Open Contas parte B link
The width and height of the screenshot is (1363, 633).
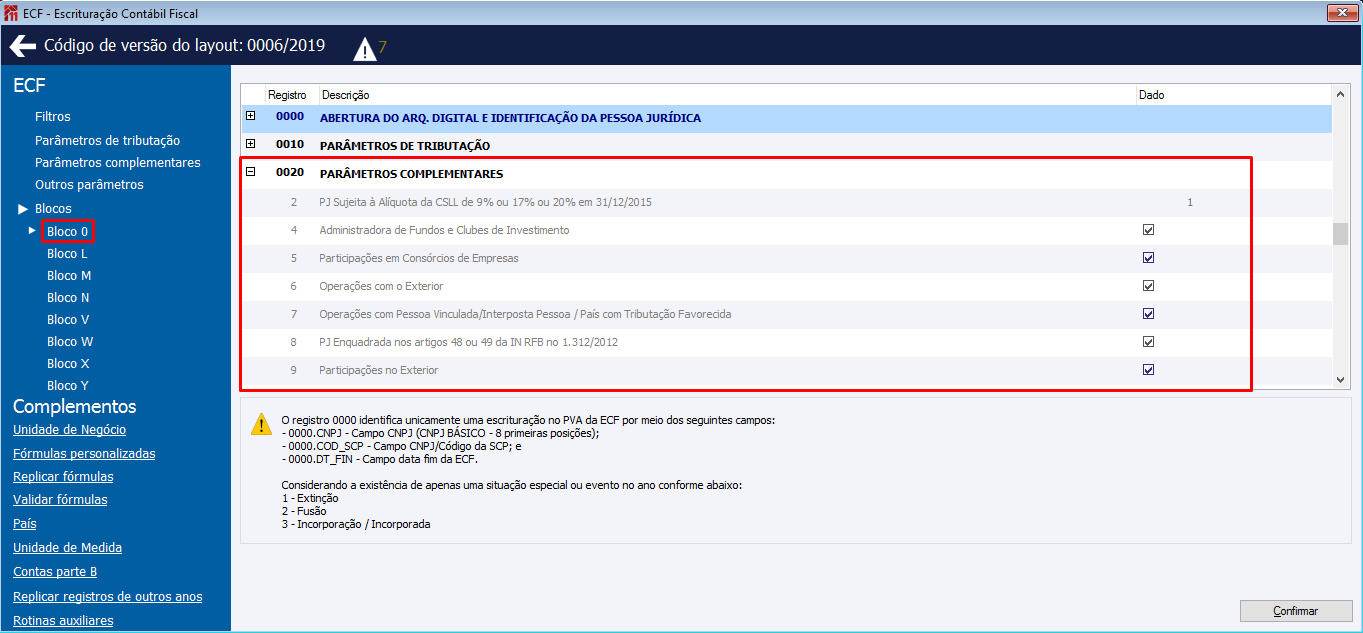55,572
